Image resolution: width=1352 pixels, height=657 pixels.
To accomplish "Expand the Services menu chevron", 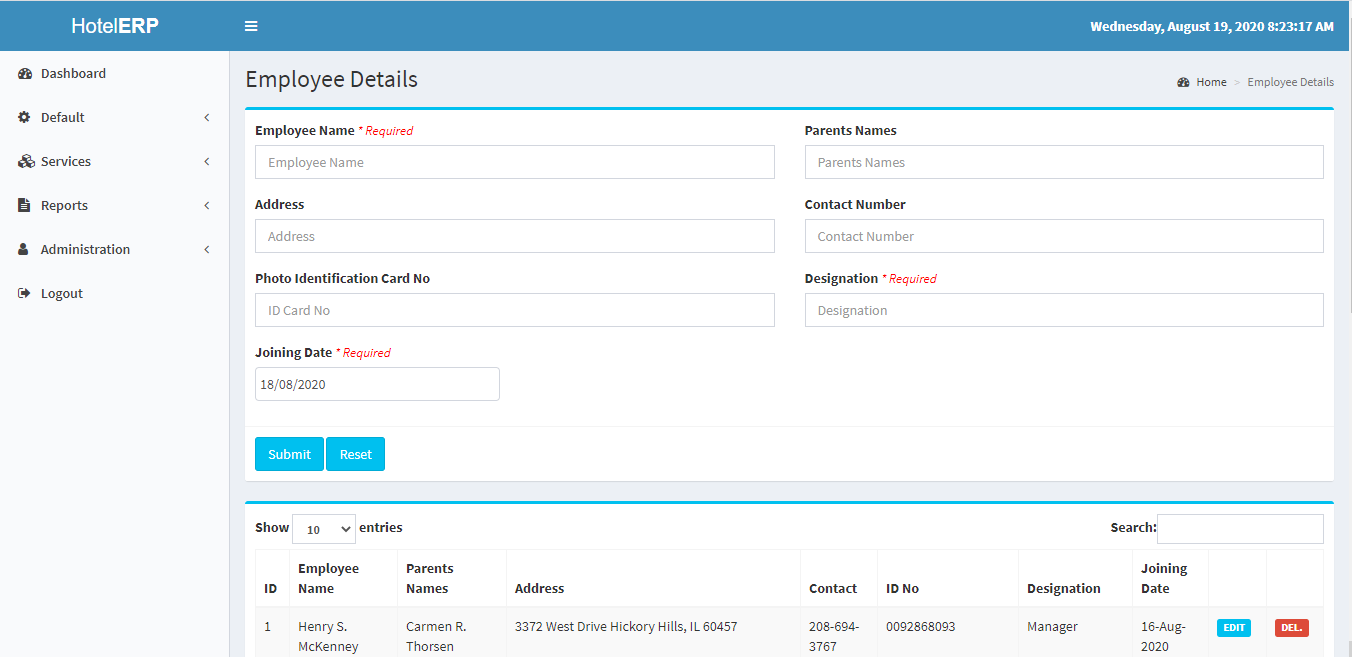I will 206,161.
